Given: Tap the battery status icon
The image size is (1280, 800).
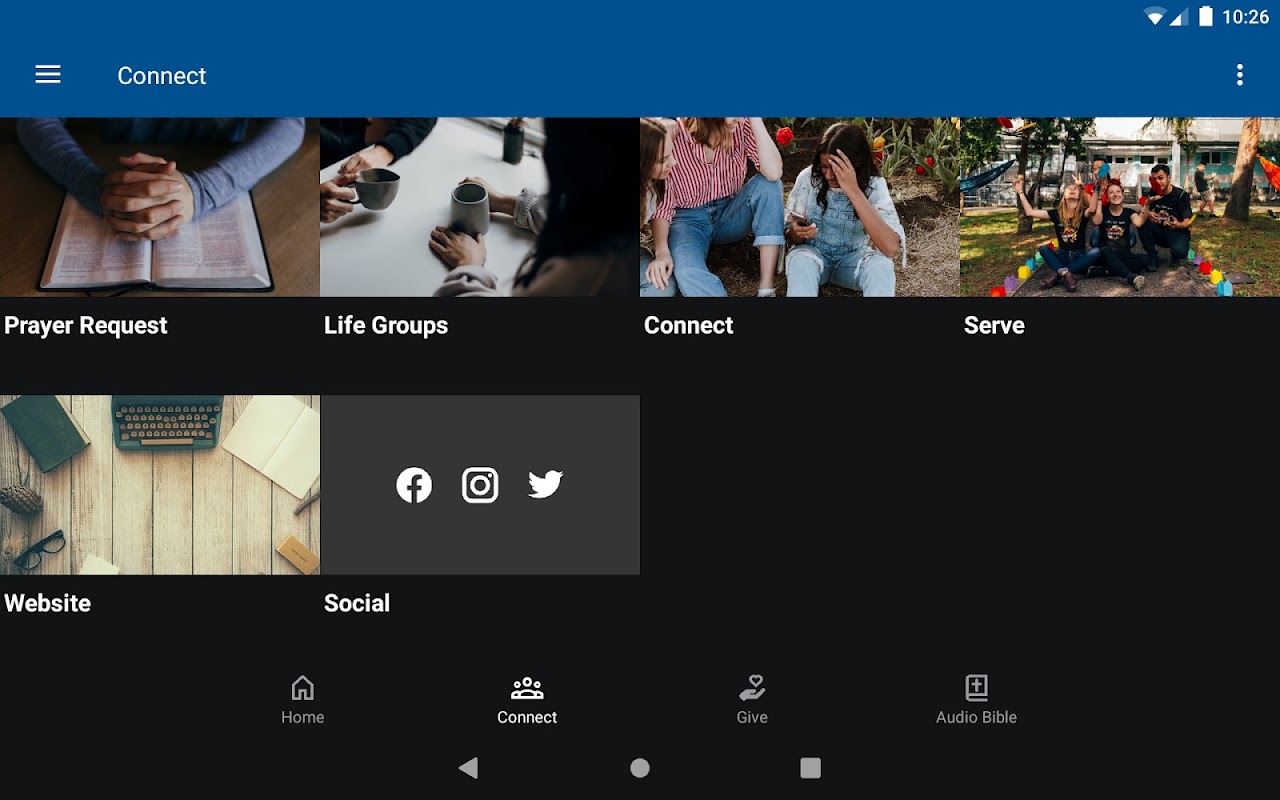Looking at the screenshot, I should (x=1206, y=17).
